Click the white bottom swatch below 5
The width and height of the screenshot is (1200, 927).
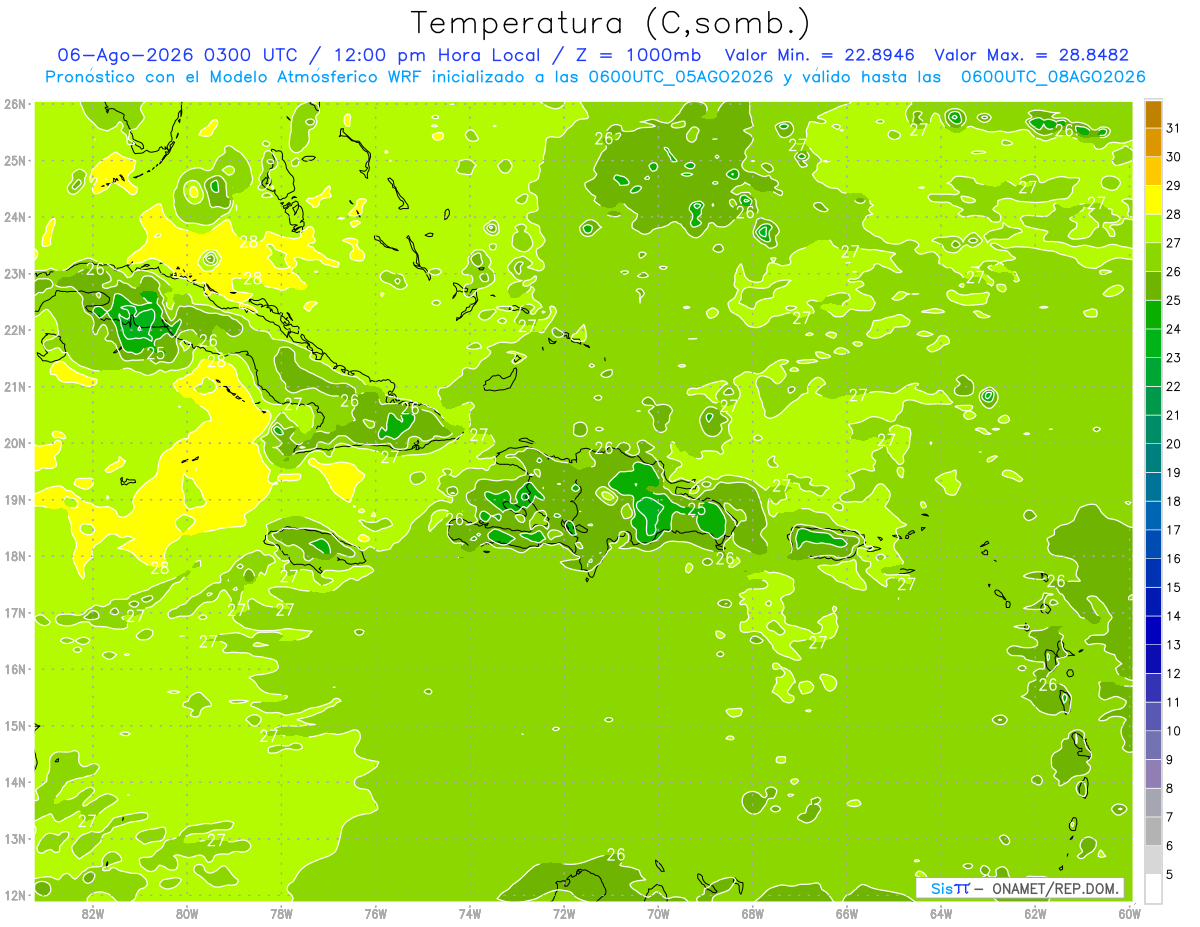point(1153,888)
